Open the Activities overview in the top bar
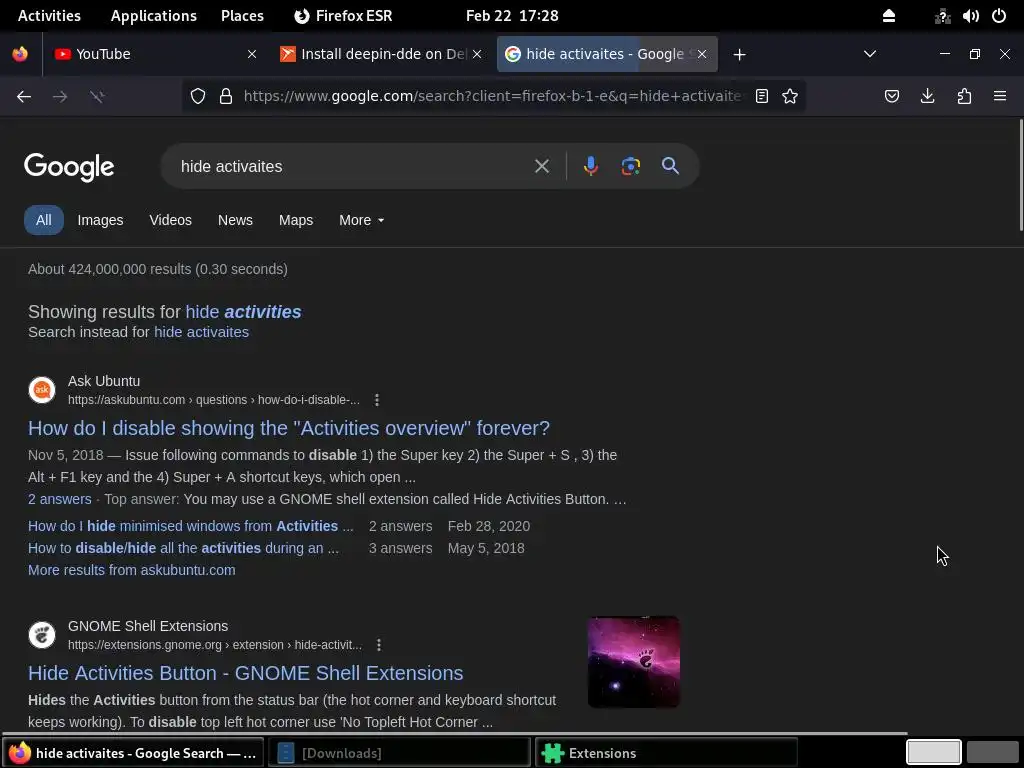The width and height of the screenshot is (1024, 768). pyautogui.click(x=50, y=16)
